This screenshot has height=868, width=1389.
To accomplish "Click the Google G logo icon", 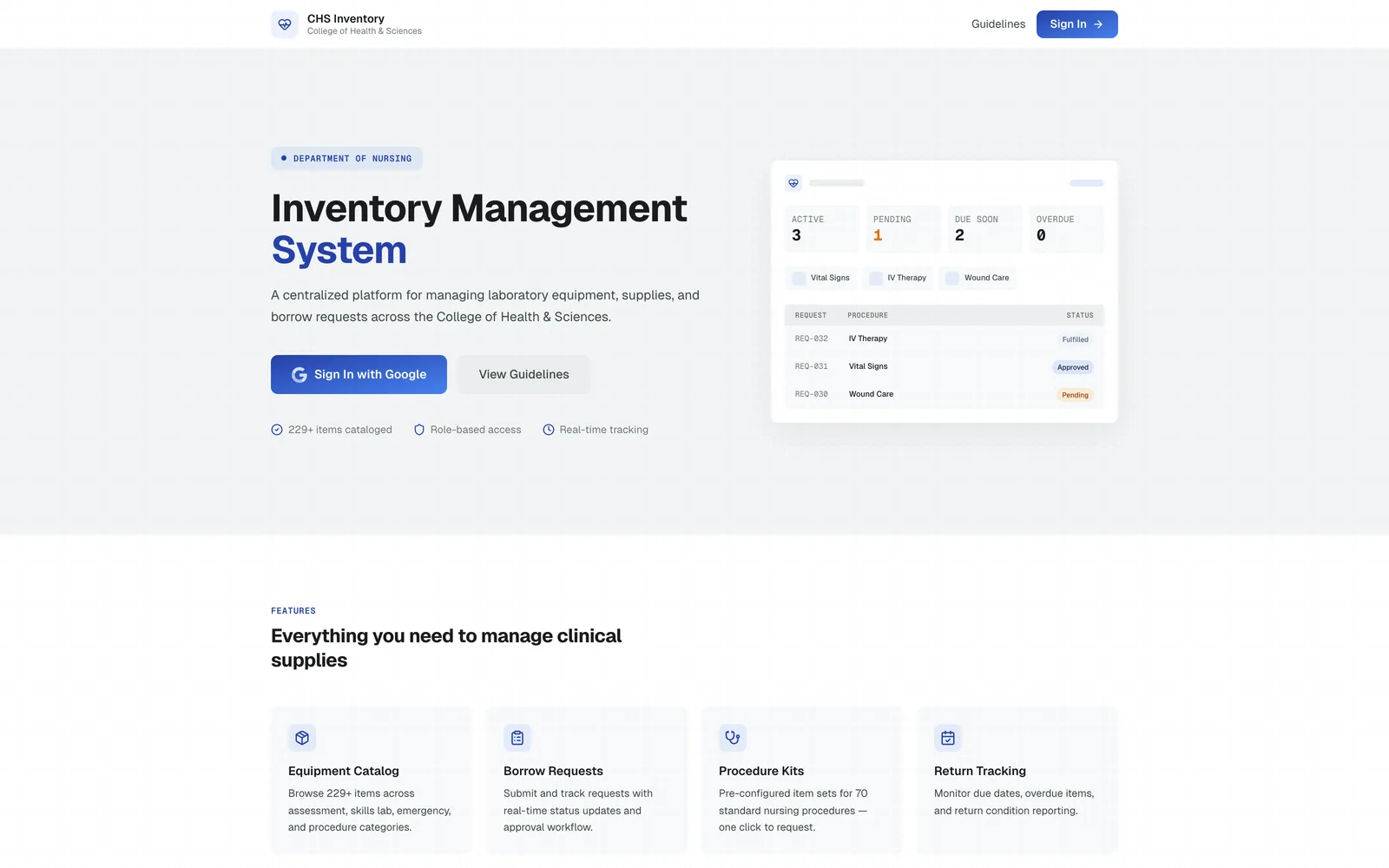I will (300, 375).
